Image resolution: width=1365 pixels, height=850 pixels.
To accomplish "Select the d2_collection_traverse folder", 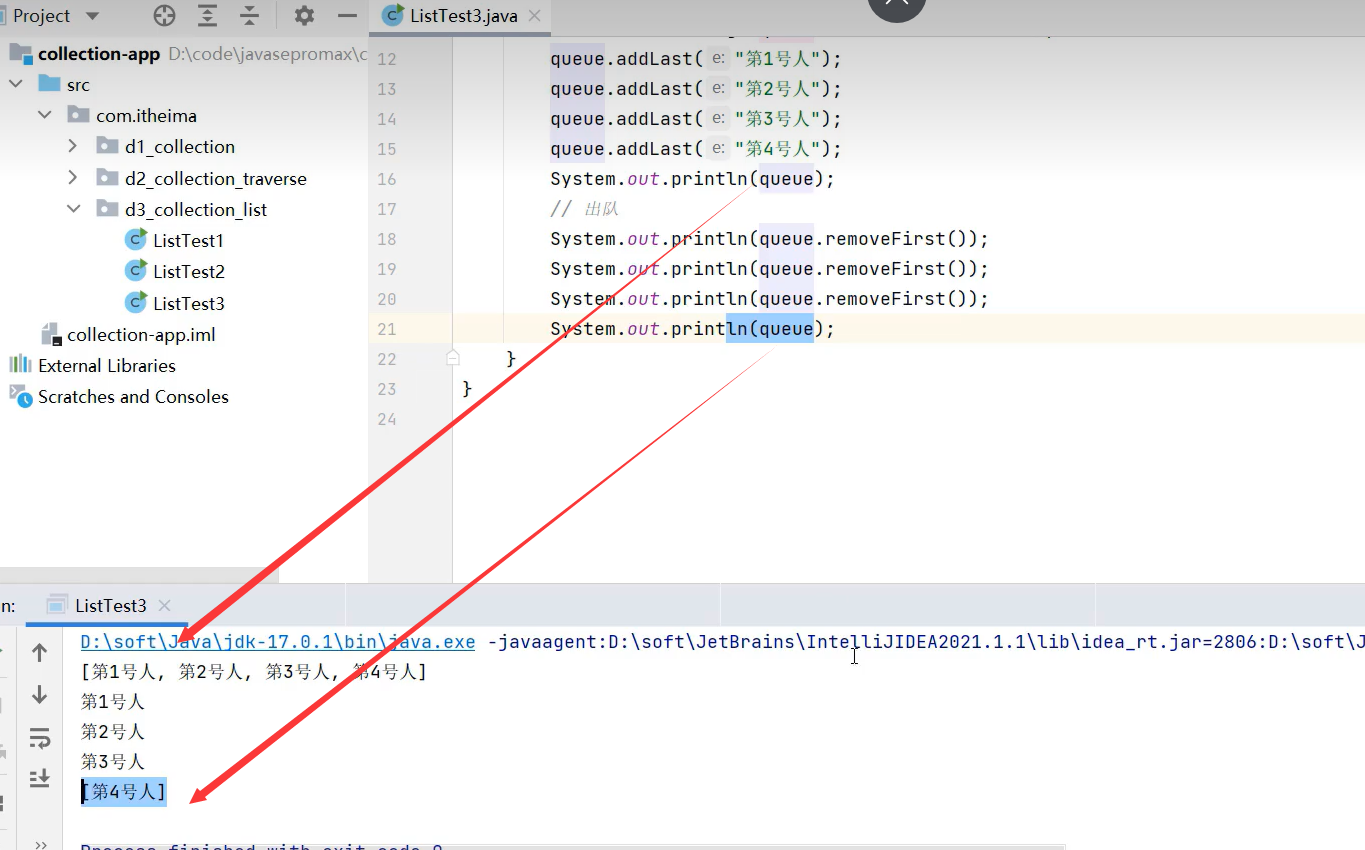I will 216,178.
